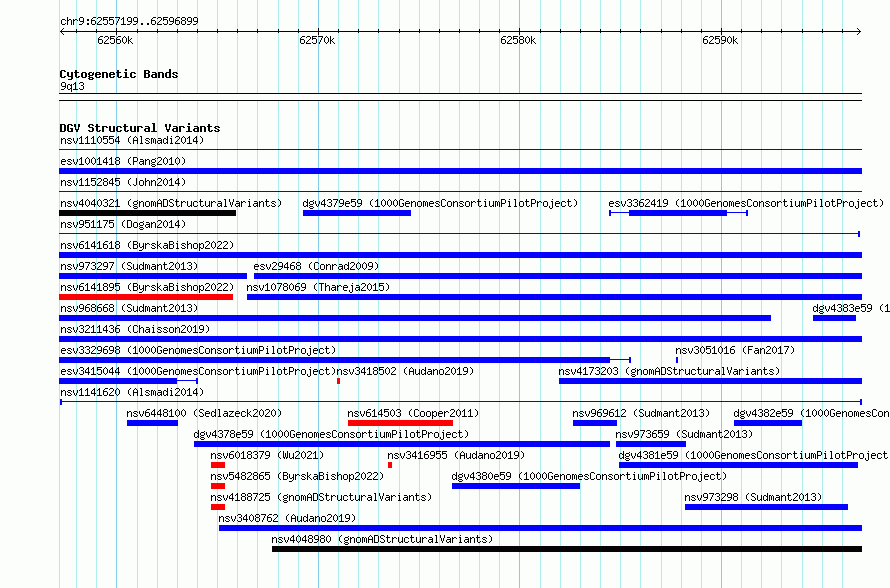Click the esv3329698 variant blue bar
Viewport: 890px width, 588px height.
tap(345, 360)
